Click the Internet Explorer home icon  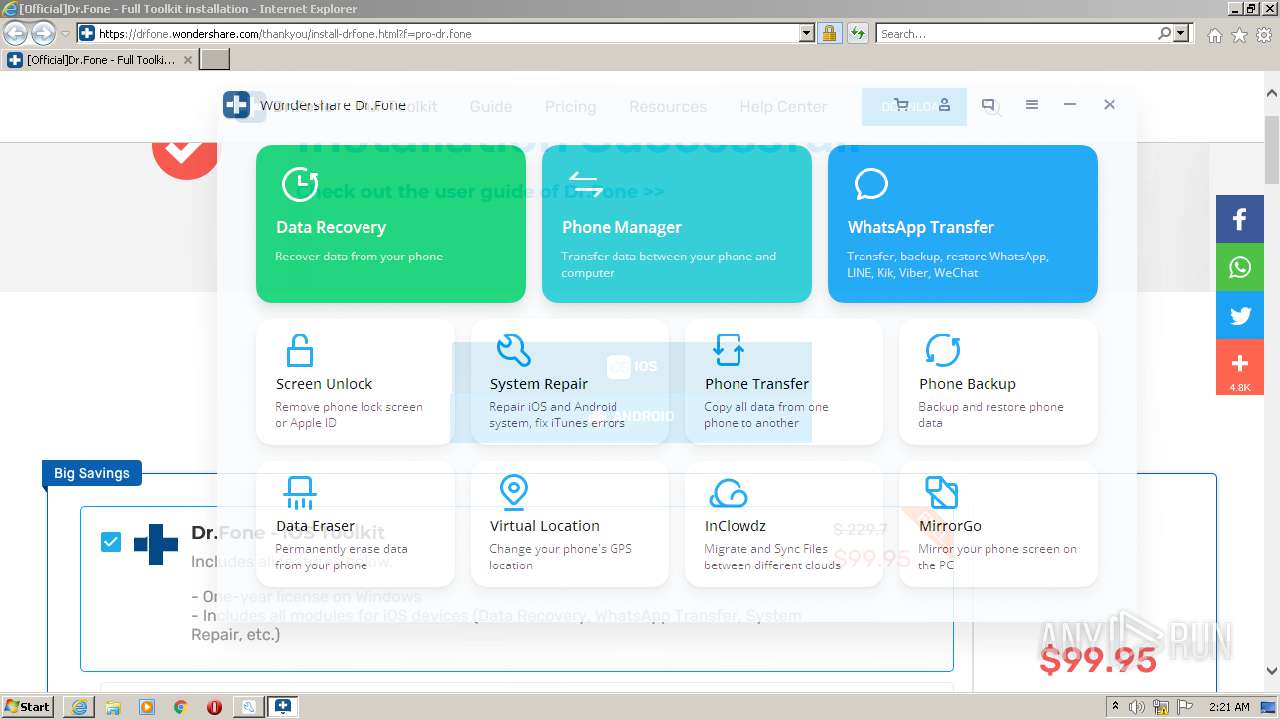[1214, 34]
